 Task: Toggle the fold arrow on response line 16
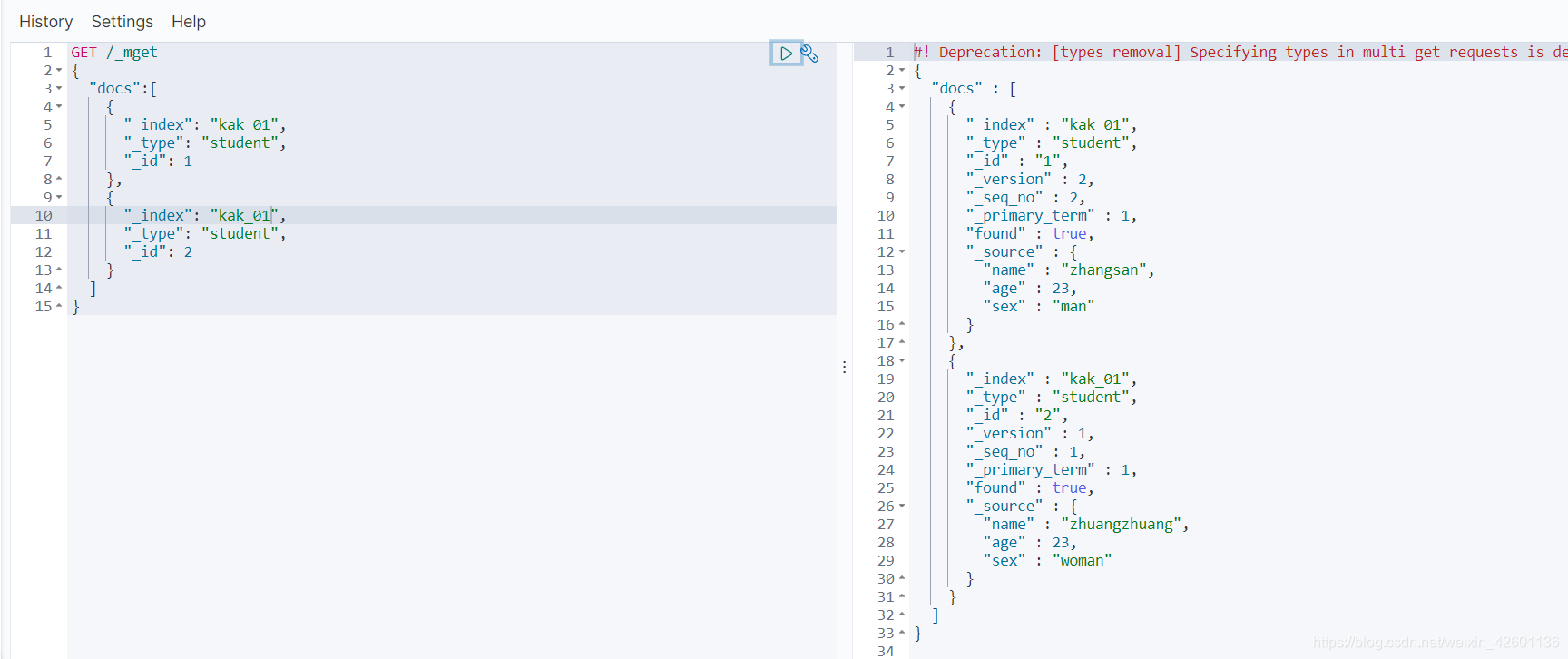coord(902,325)
